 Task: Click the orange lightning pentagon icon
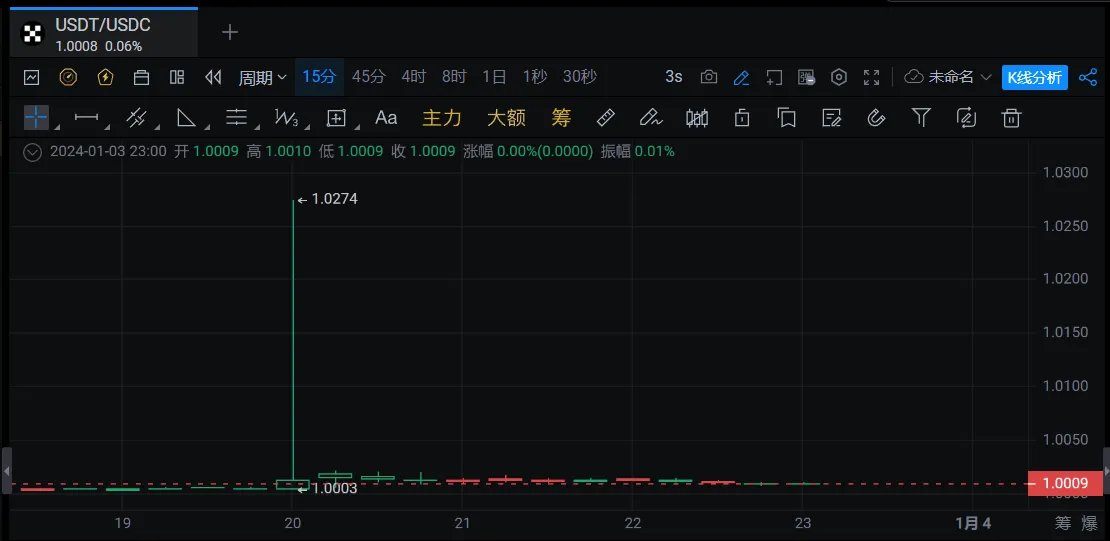(x=105, y=77)
